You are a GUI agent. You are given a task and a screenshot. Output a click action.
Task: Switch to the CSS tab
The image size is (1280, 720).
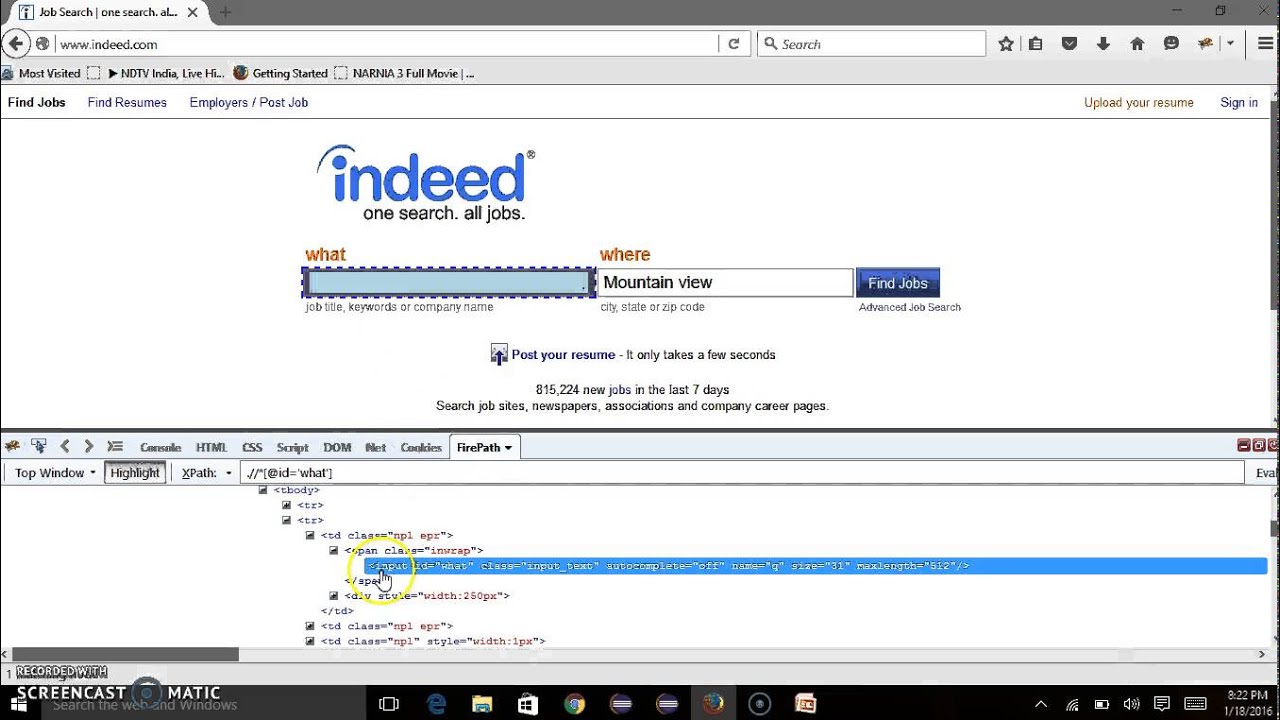click(x=252, y=447)
